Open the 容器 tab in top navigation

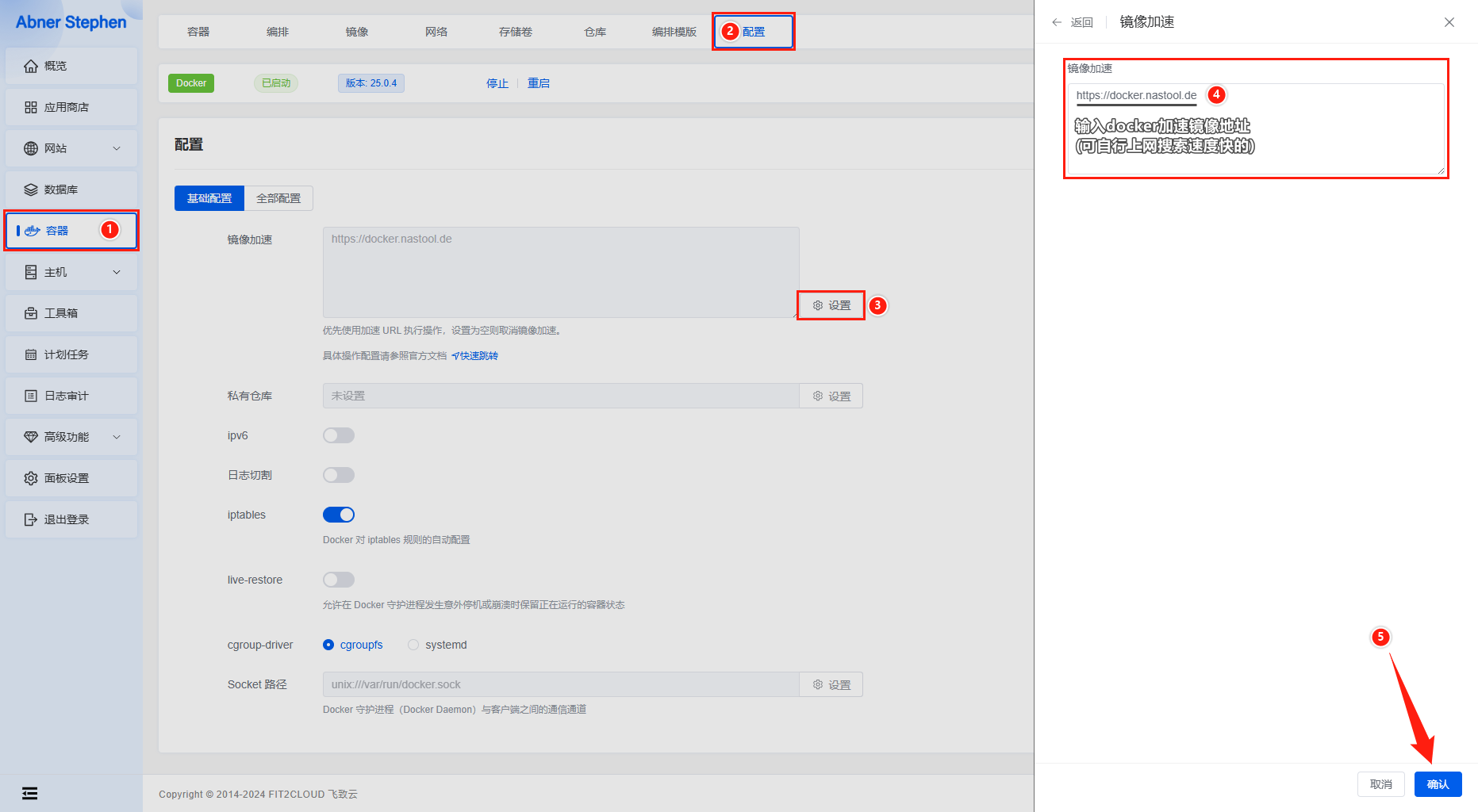pyautogui.click(x=198, y=32)
